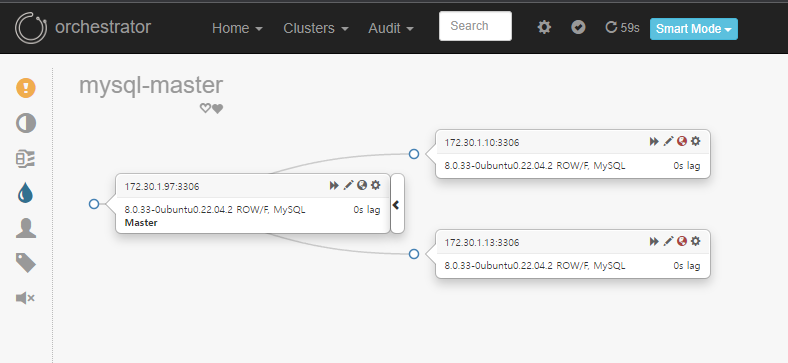Click forward arrows icon on 172.30.1.13 node
The height and width of the screenshot is (363, 788).
point(654,241)
